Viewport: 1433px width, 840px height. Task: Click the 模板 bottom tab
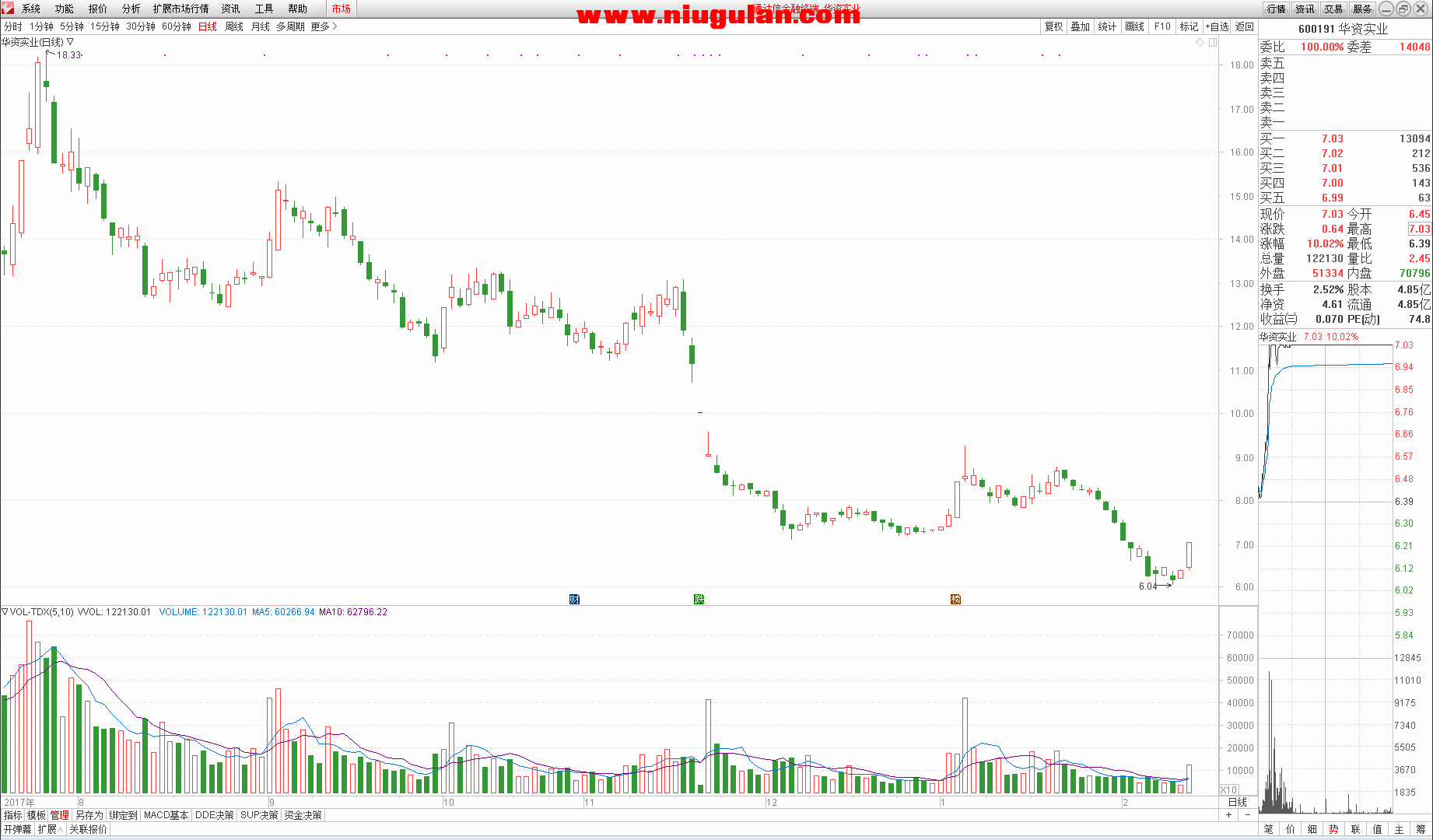[37, 815]
